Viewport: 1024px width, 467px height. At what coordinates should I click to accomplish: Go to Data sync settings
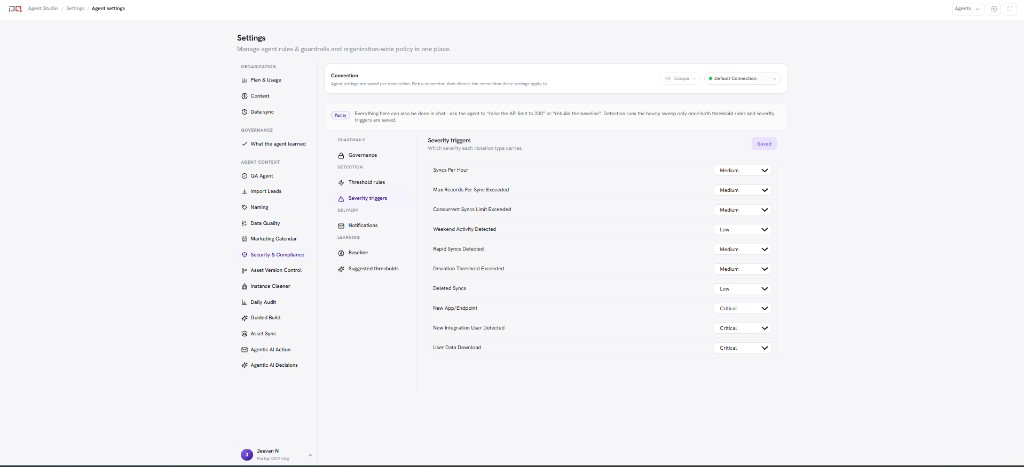tap(258, 112)
